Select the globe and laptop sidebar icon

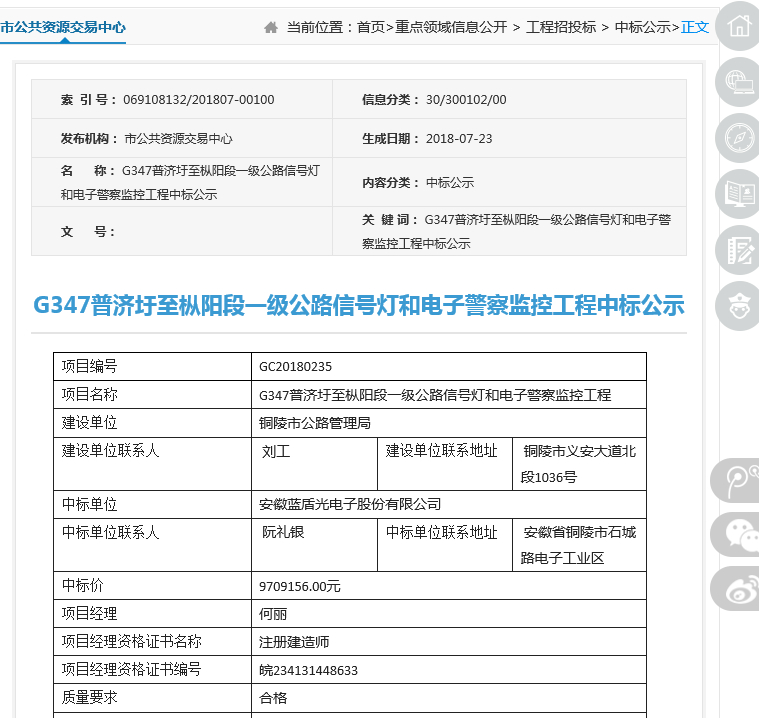pos(739,82)
